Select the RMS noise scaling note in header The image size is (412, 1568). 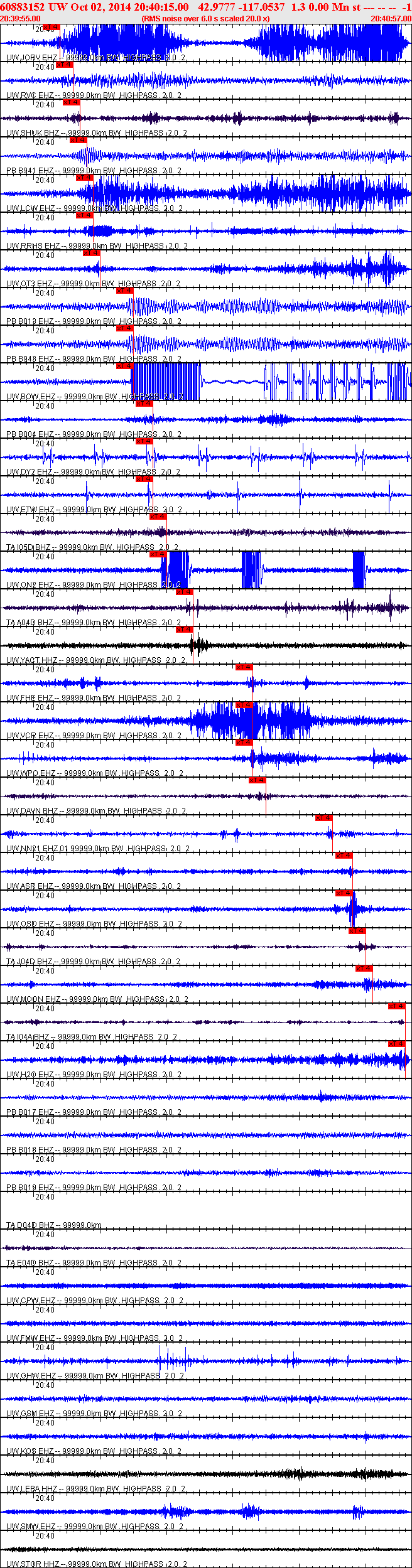pyautogui.click(x=205, y=19)
